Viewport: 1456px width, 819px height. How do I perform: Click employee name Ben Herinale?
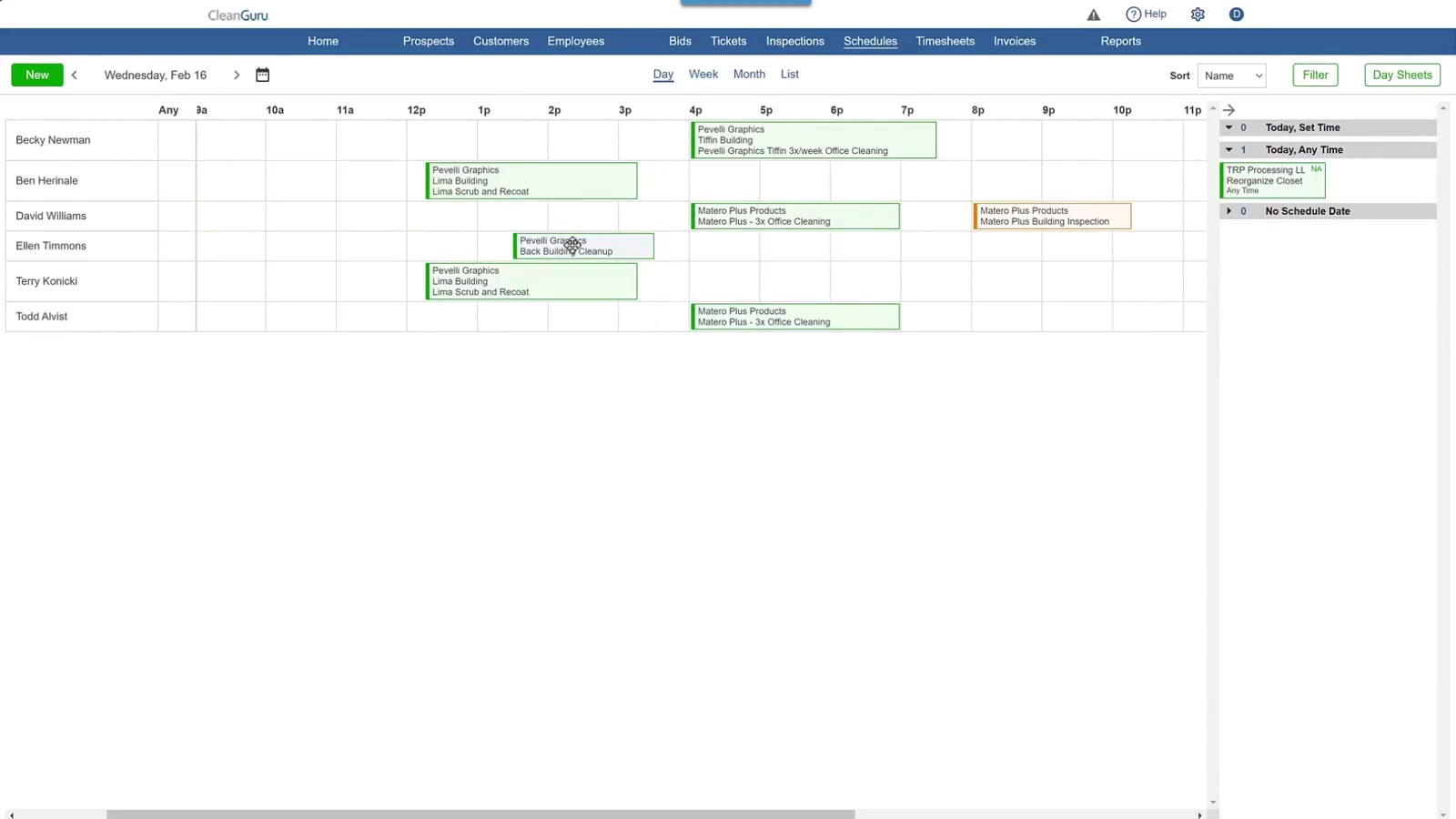[46, 180]
